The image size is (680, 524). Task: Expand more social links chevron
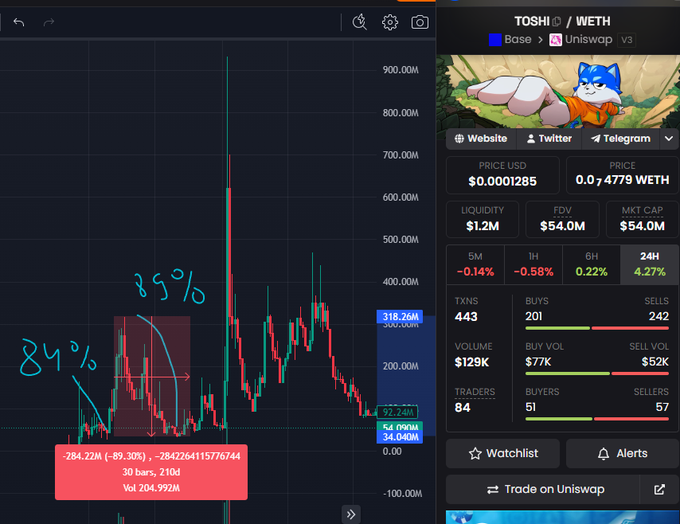(x=669, y=139)
